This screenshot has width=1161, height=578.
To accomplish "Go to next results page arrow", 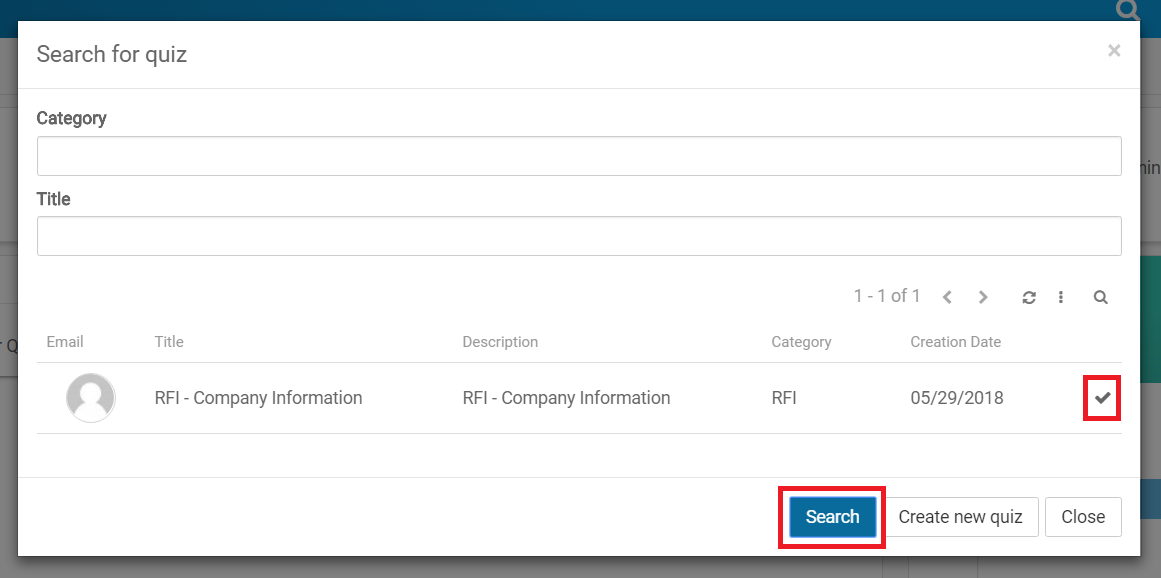I will (983, 297).
